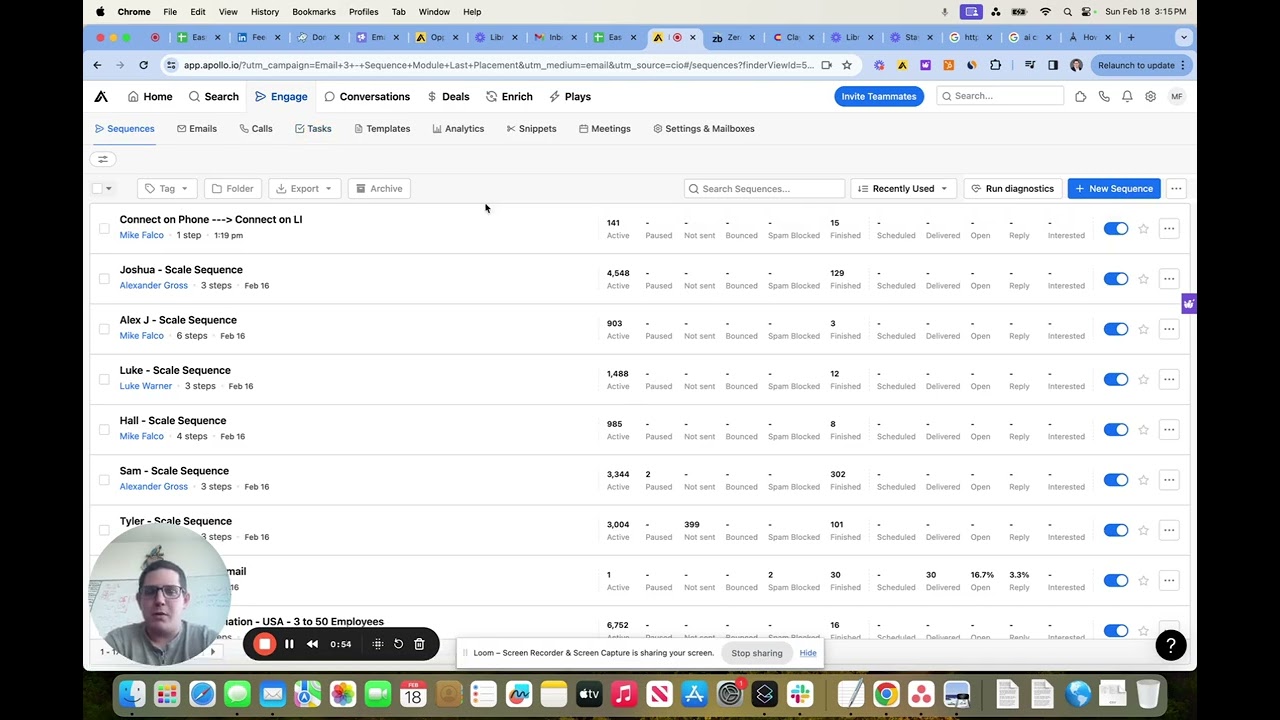Star the Luke - Scale Sequence row
This screenshot has width=1280, height=720.
tap(1143, 379)
